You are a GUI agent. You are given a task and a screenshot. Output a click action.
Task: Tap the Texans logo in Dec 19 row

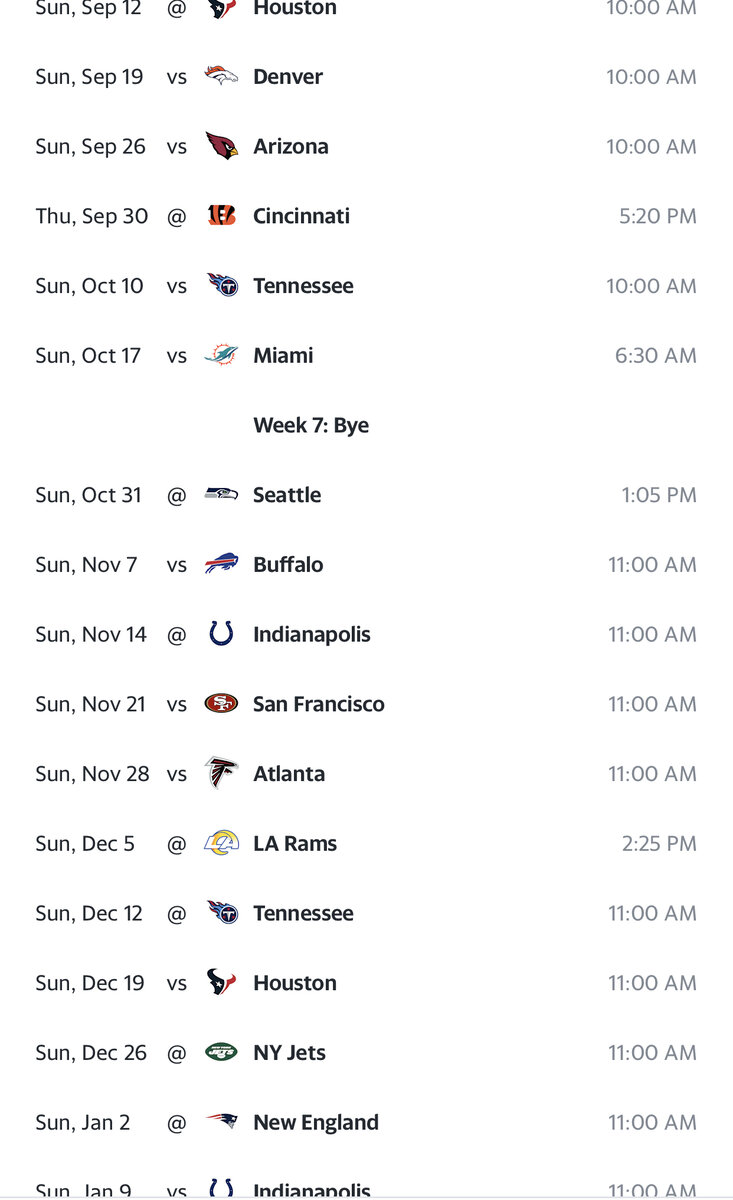(x=221, y=982)
